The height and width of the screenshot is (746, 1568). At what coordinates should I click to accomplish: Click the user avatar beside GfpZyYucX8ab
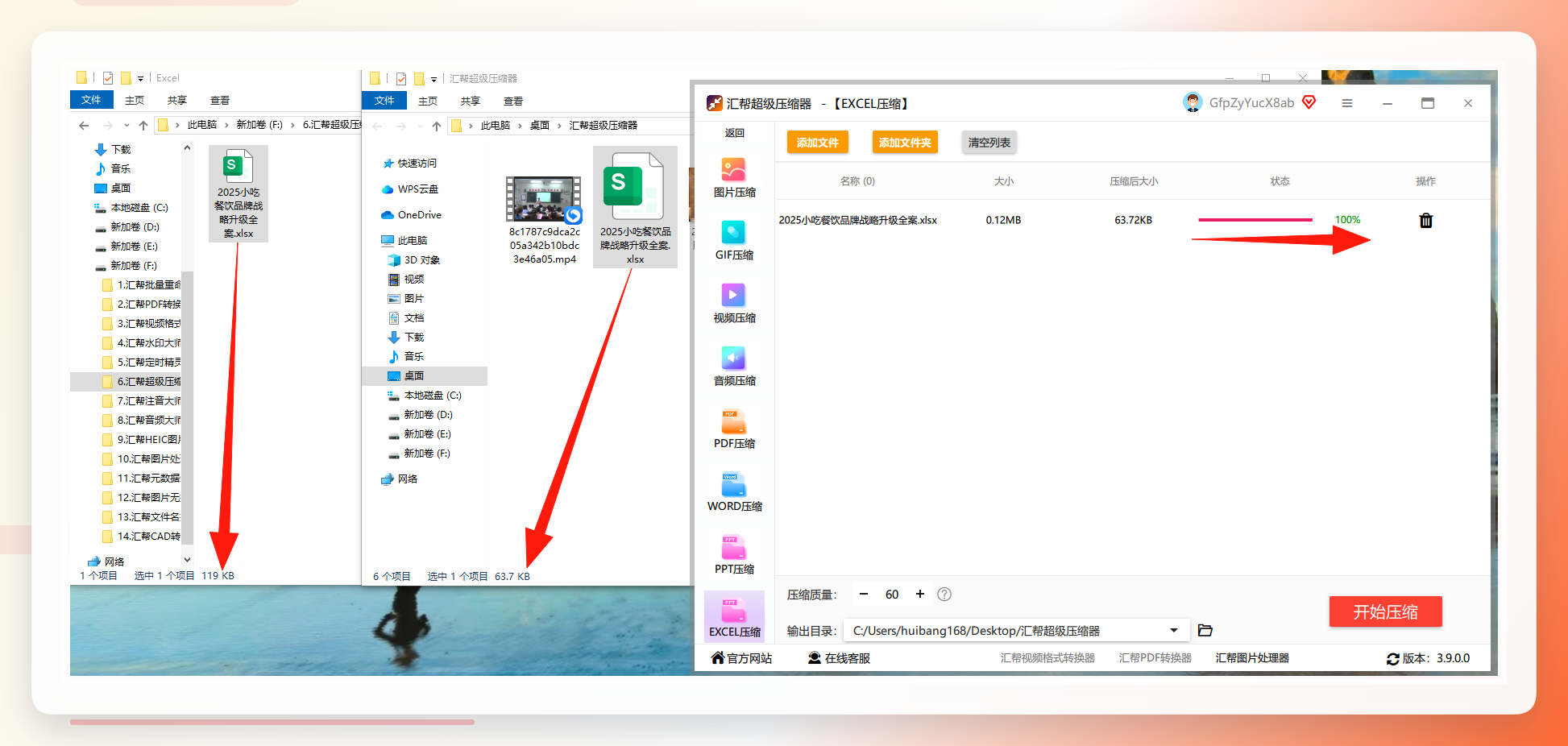point(1193,102)
